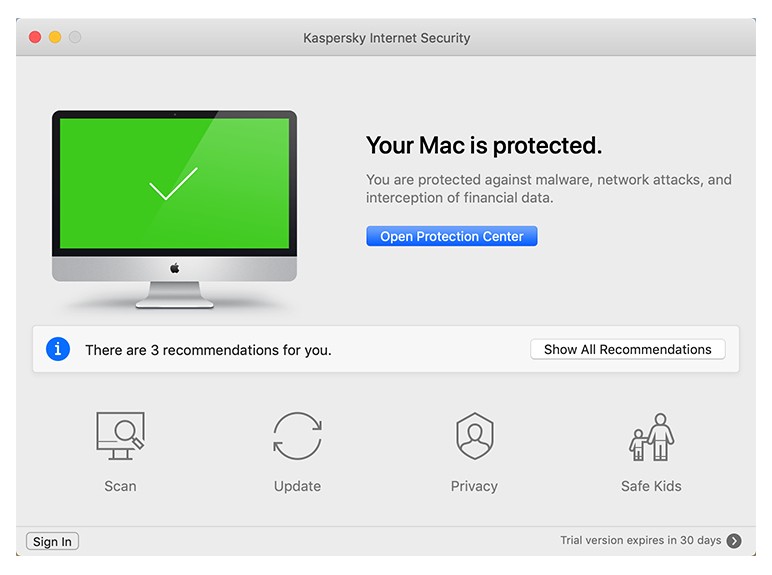The image size is (772, 575).
Task: Select the Update label text
Action: click(297, 486)
